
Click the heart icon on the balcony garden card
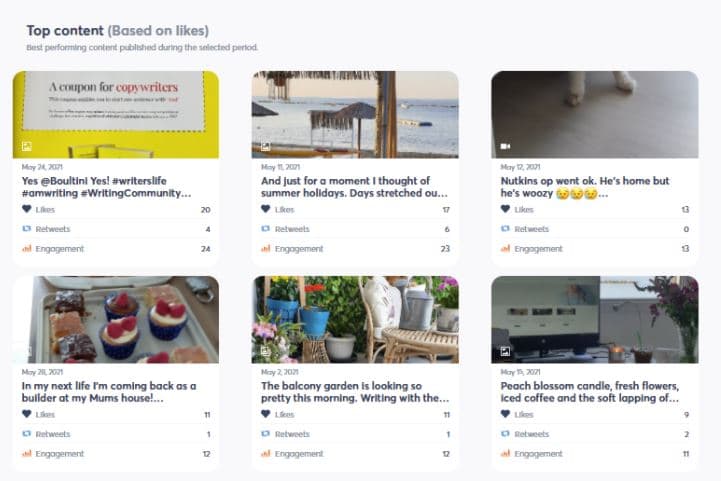click(266, 414)
